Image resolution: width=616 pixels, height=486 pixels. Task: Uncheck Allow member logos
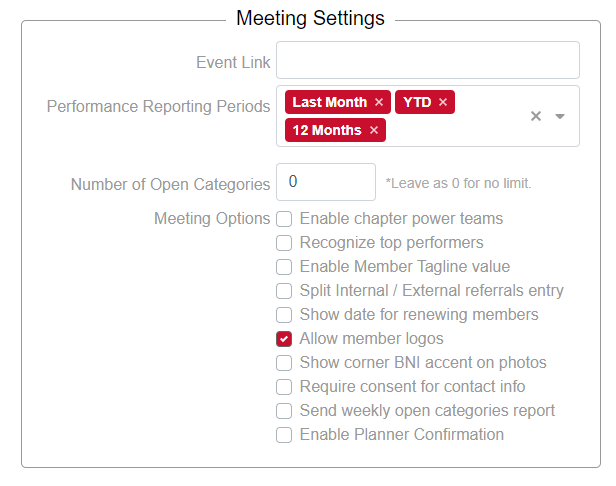point(284,339)
